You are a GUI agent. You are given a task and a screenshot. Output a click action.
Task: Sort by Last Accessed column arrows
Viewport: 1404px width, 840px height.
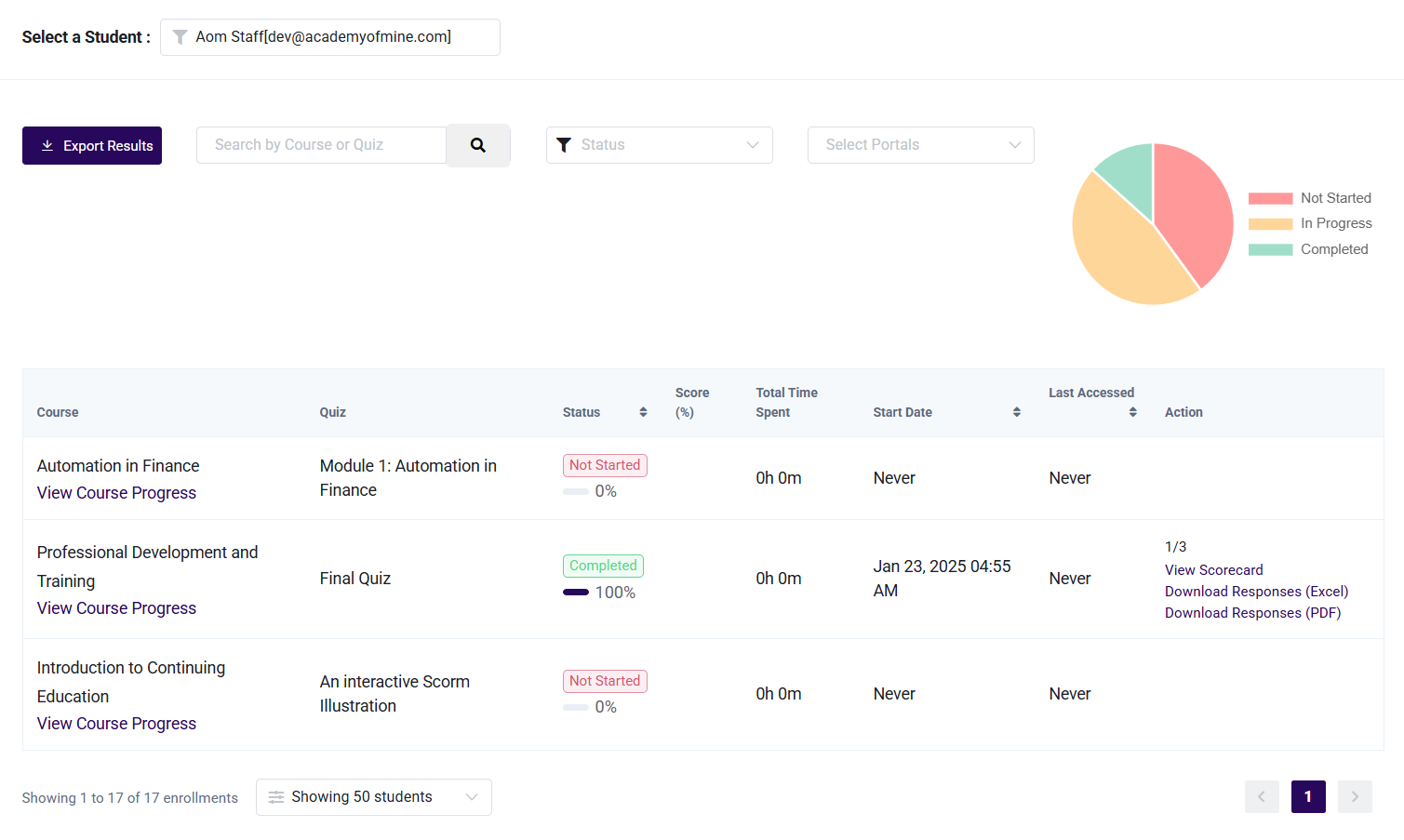point(1132,412)
